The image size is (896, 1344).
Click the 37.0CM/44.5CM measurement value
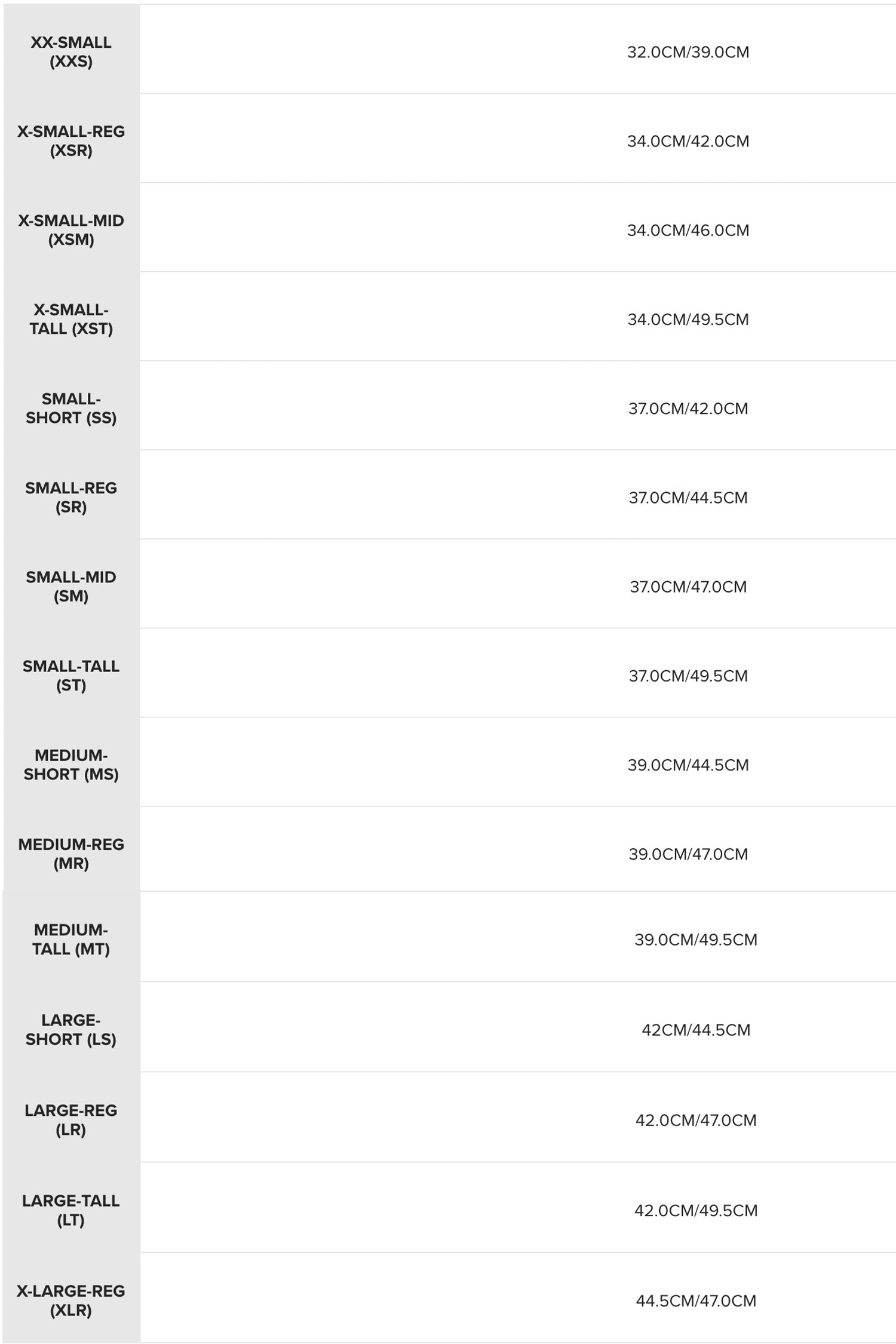click(x=688, y=498)
